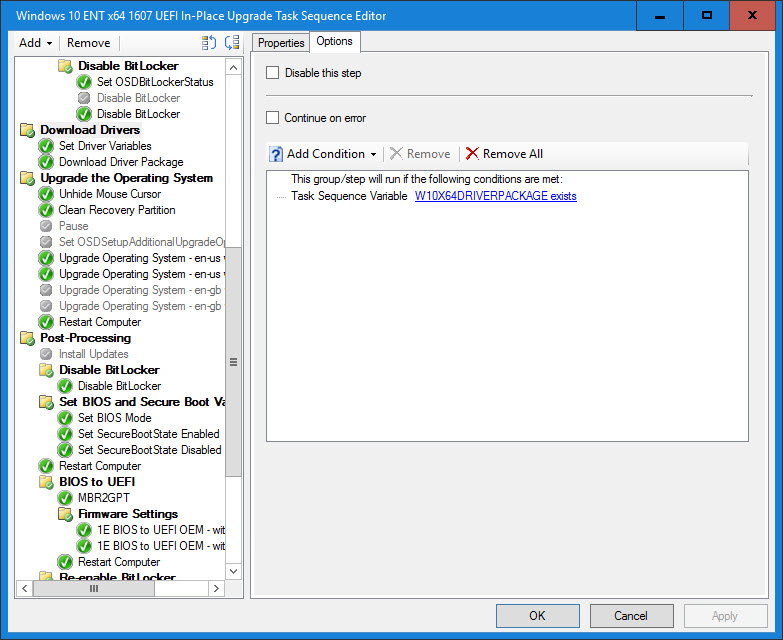Click the green check icon beside MBR2GPT

(x=65, y=498)
